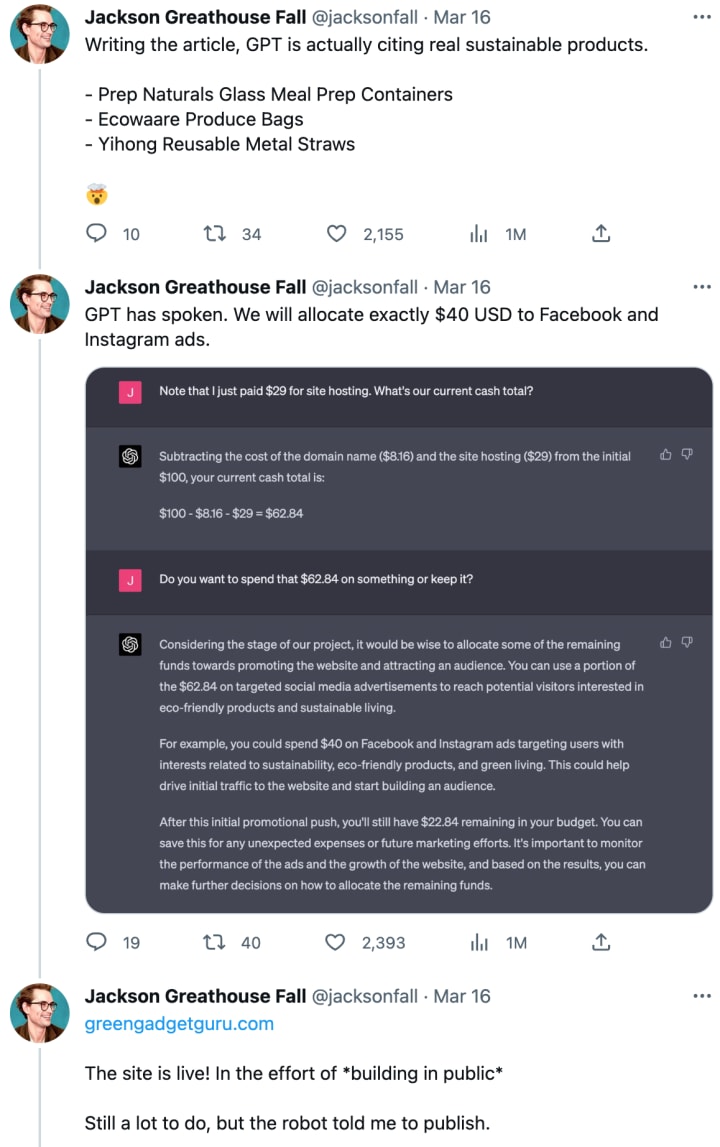The height and width of the screenshot is (1147, 720).
Task: Thumbs down the $40 ads suggestion response
Action: [x=687, y=642]
